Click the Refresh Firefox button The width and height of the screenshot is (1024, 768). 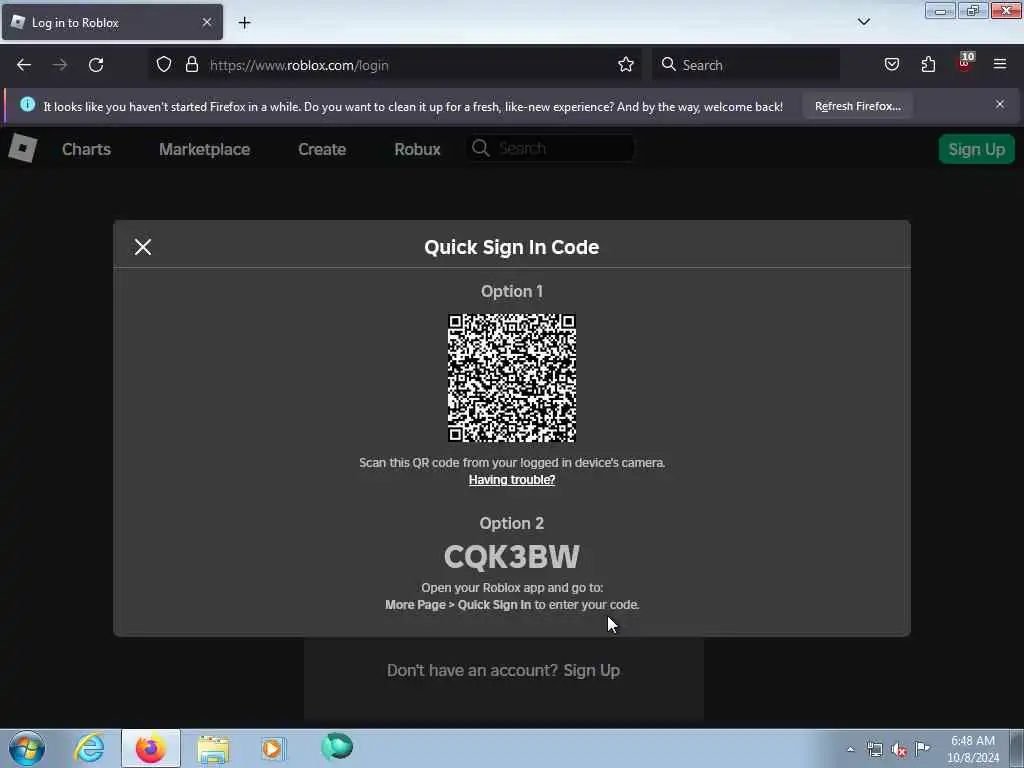(x=857, y=106)
